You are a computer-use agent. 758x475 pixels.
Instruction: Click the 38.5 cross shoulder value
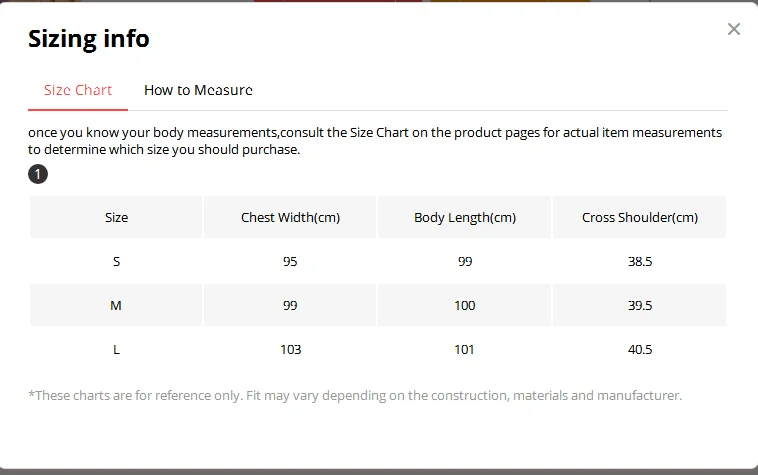click(640, 261)
